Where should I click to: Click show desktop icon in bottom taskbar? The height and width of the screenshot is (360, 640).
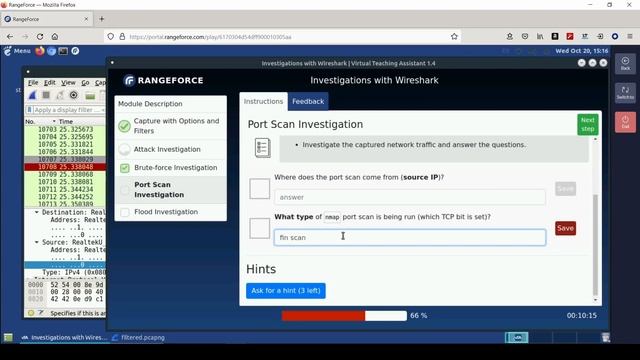(x=8, y=338)
